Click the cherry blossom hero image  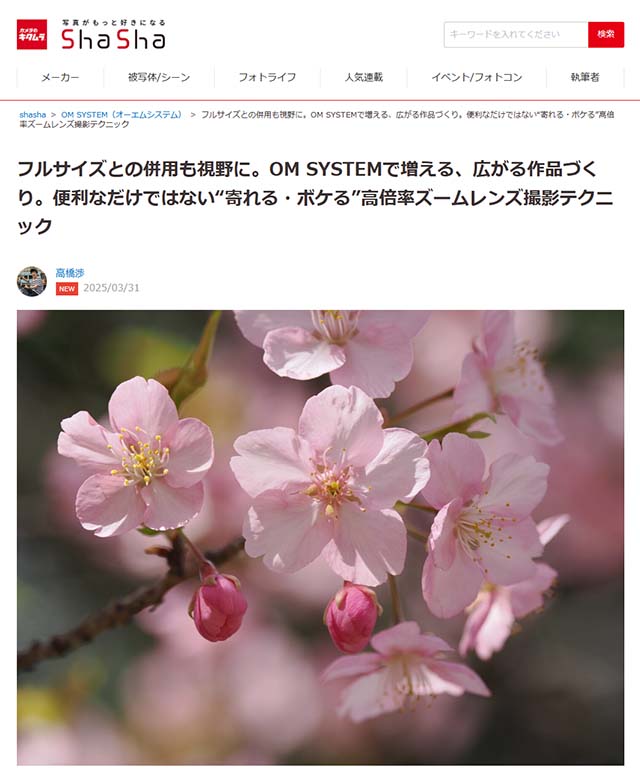pos(320,538)
